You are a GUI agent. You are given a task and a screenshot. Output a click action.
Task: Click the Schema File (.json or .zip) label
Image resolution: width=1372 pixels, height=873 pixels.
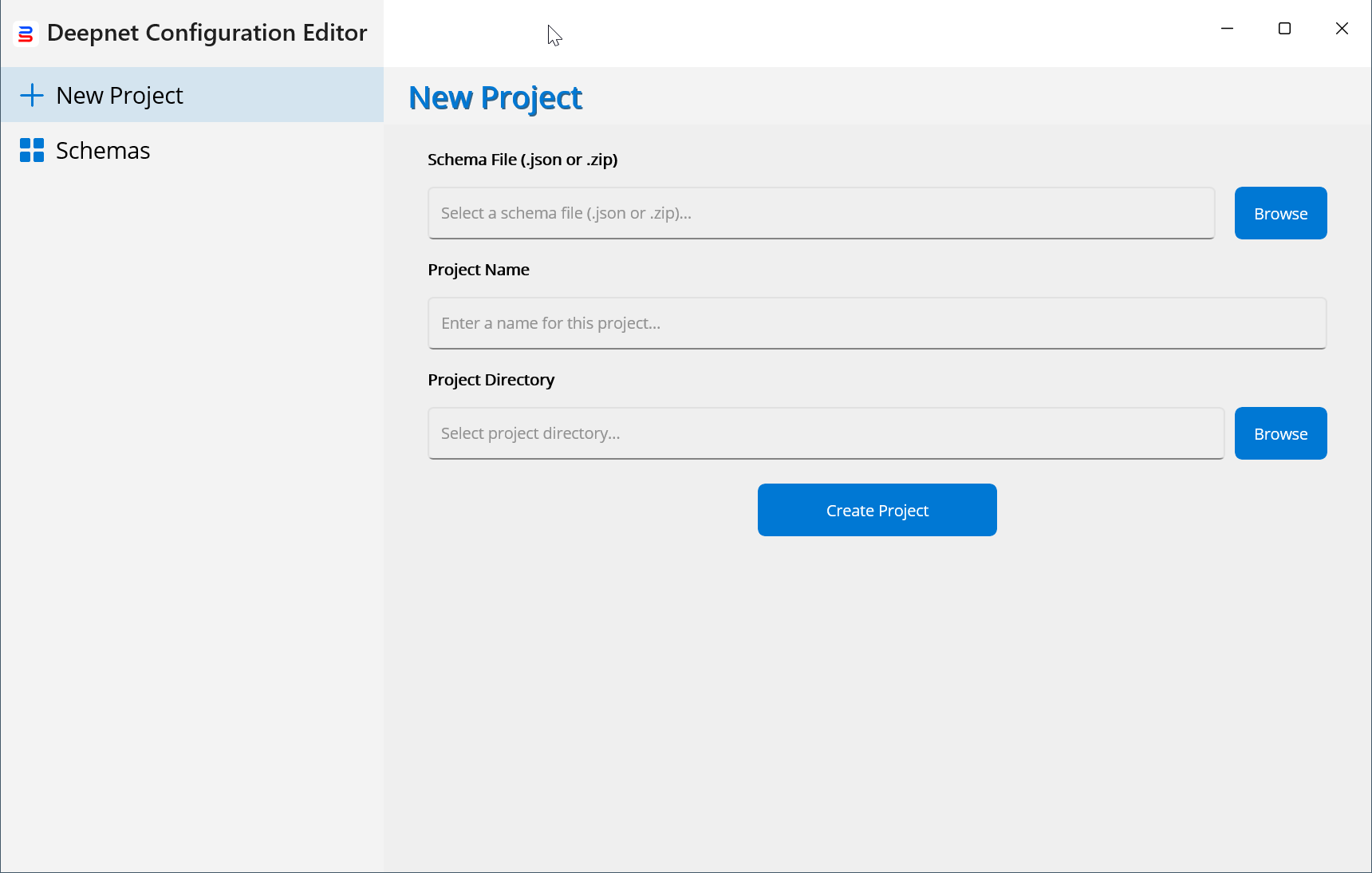(522, 160)
